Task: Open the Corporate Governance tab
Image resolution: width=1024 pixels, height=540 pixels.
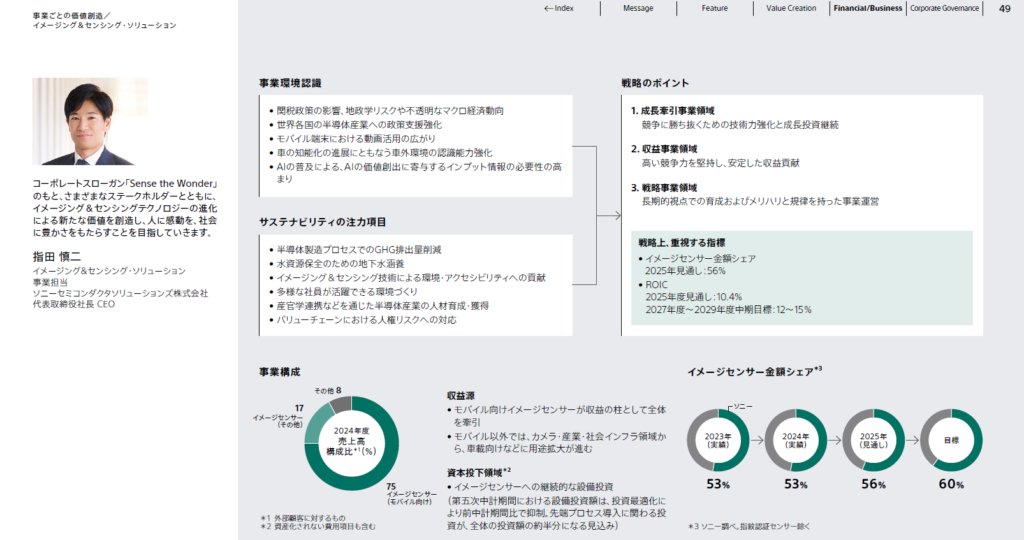Action: [x=947, y=8]
